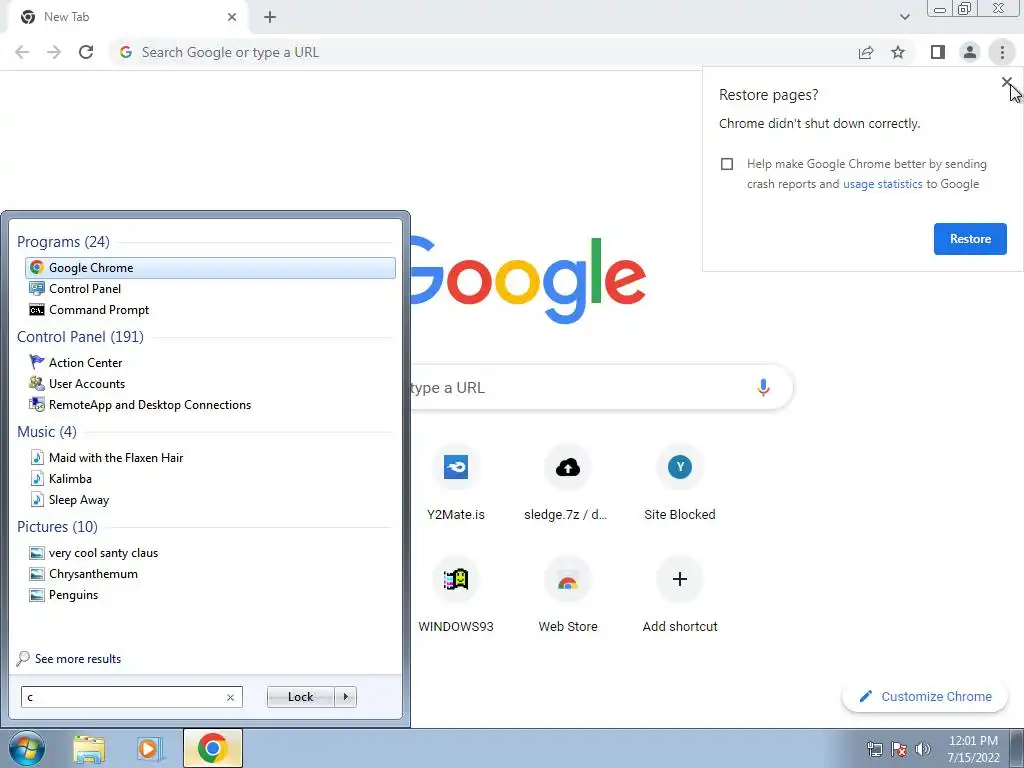1024x768 pixels.
Task: Expand the Control Panel (191) group header
Action: coord(80,336)
